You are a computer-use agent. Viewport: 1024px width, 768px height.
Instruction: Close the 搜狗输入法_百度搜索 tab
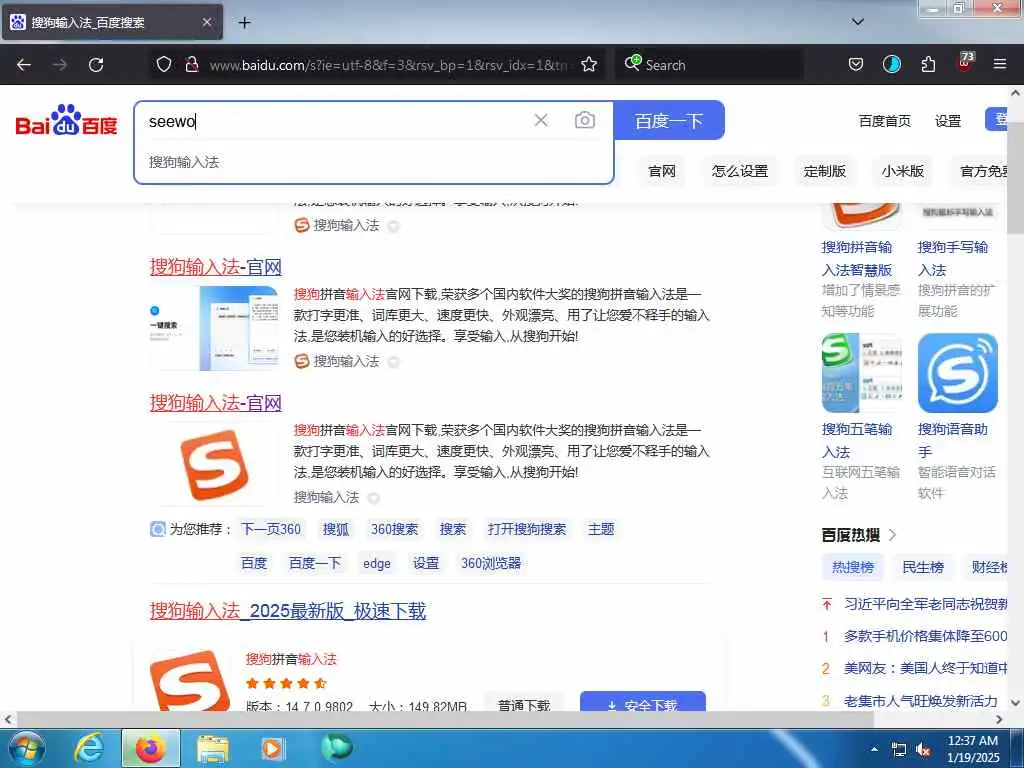pyautogui.click(x=206, y=22)
